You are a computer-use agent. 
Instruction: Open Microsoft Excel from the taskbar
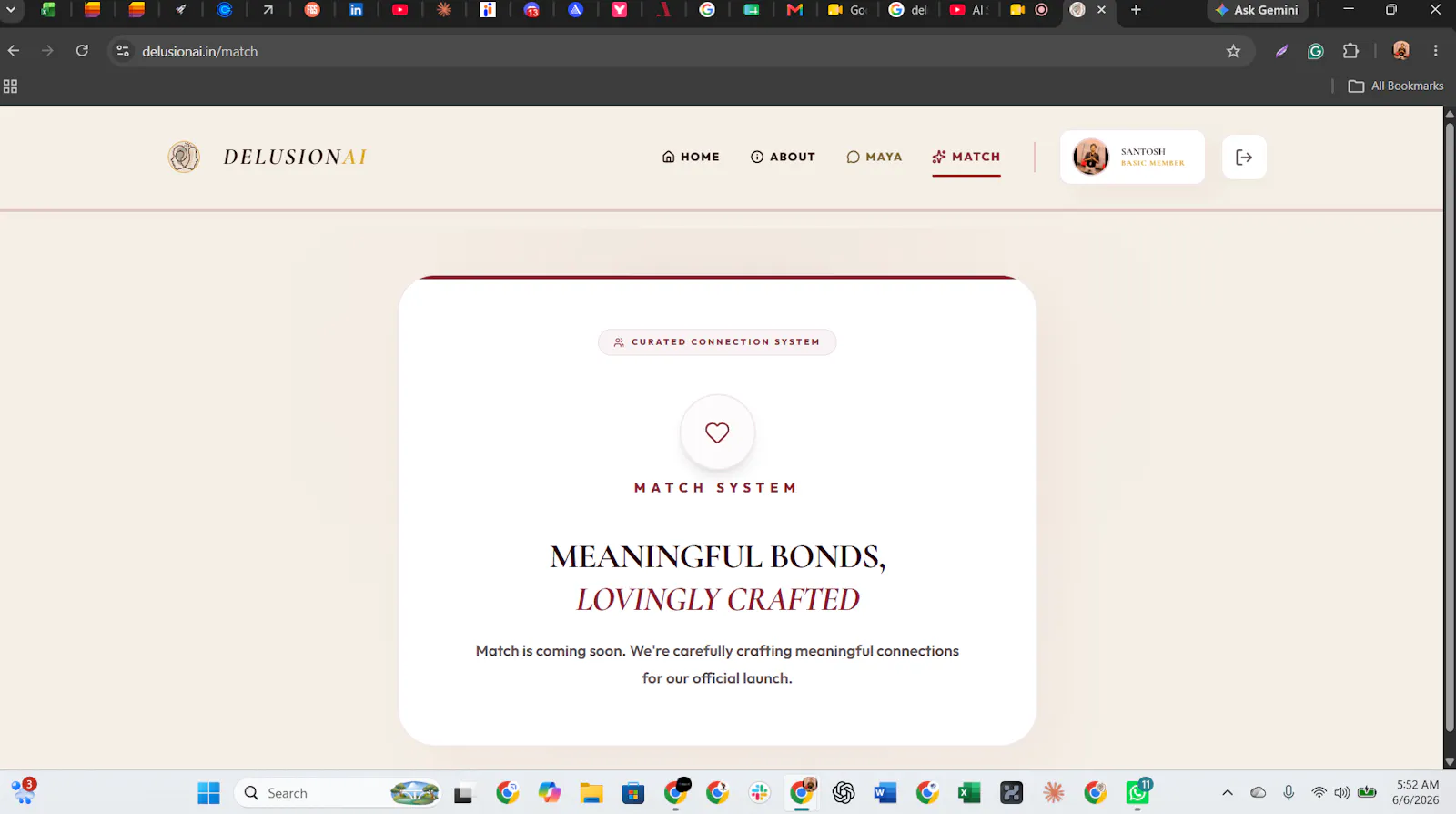[x=969, y=793]
